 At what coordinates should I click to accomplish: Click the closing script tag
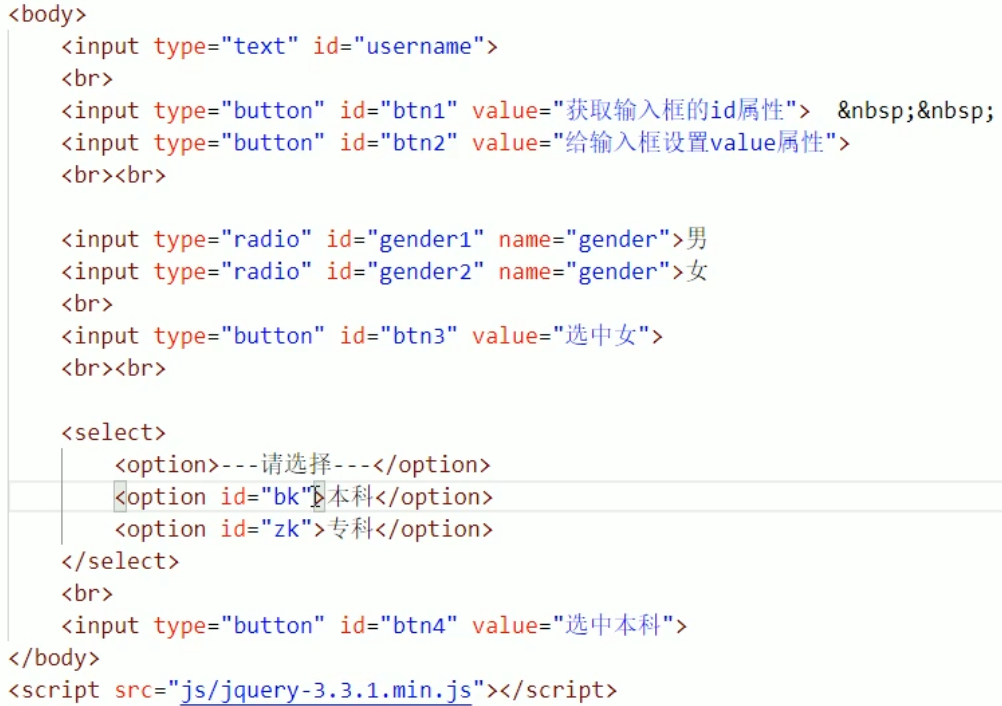pos(559,690)
